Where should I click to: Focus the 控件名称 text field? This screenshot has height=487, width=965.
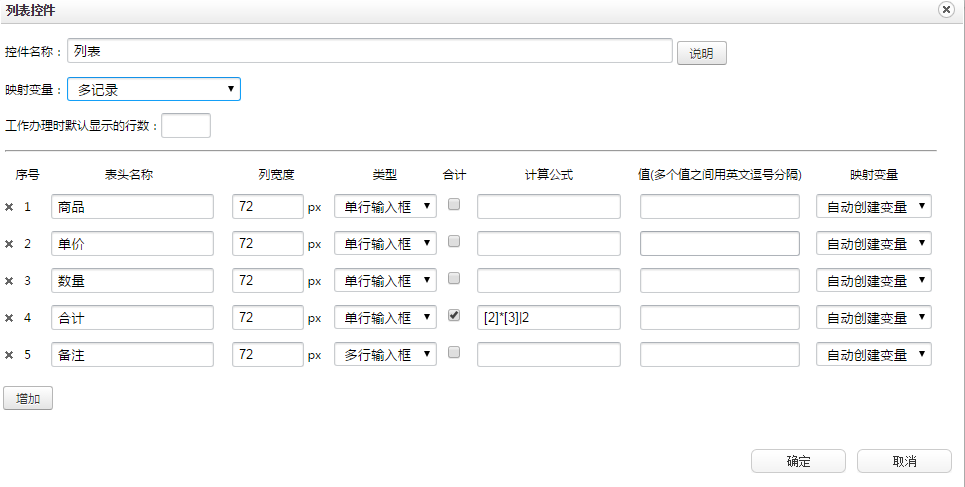[x=369, y=51]
